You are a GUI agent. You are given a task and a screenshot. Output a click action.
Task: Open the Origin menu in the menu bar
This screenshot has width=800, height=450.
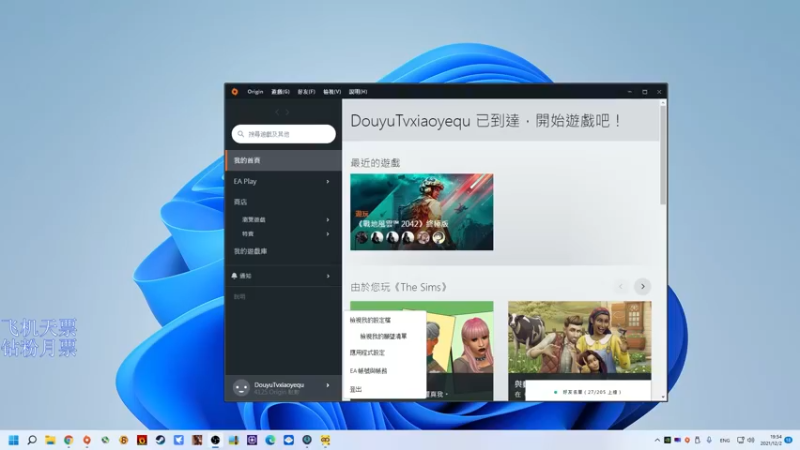tap(255, 92)
